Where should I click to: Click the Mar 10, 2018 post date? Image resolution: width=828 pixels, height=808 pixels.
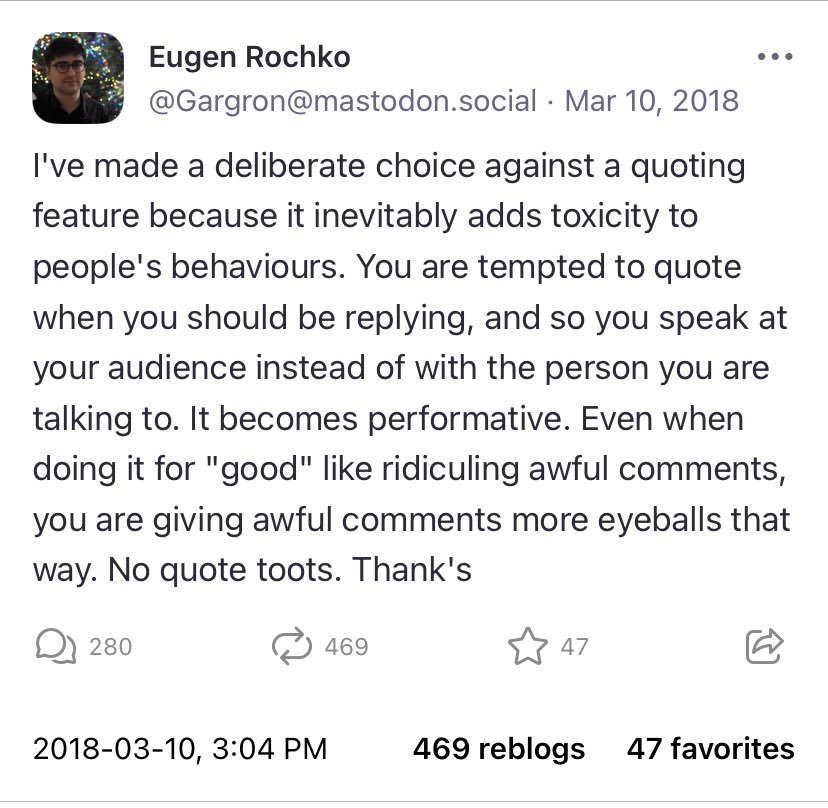click(x=651, y=101)
